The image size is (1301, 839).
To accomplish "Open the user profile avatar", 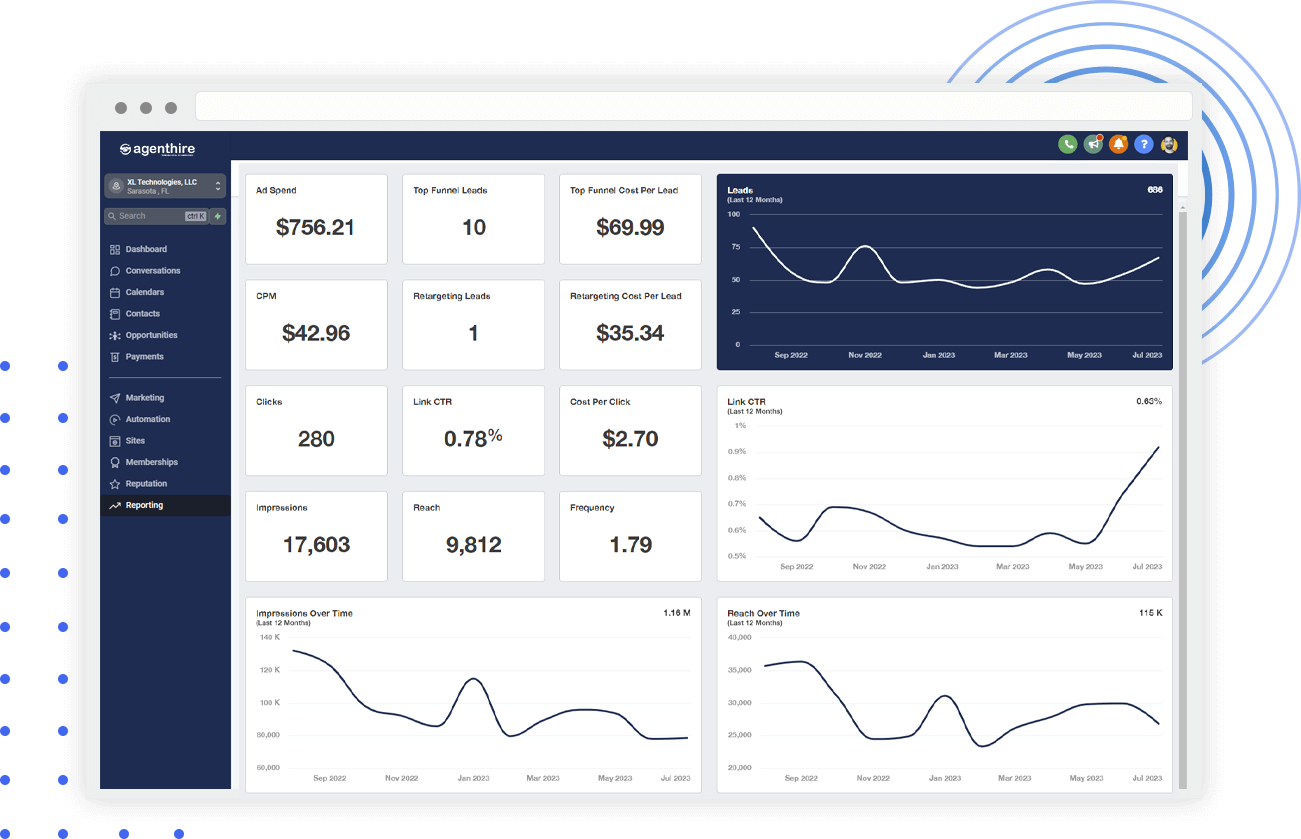I will 1169,145.
